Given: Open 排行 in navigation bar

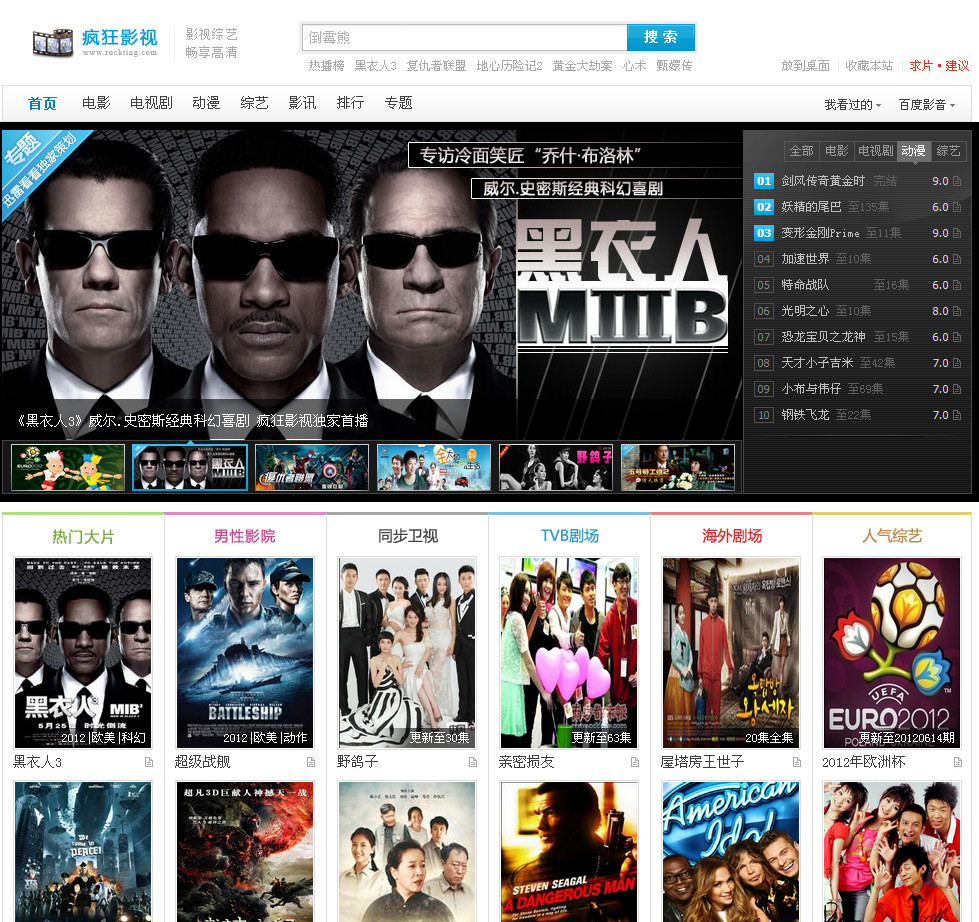Looking at the screenshot, I should coord(350,103).
